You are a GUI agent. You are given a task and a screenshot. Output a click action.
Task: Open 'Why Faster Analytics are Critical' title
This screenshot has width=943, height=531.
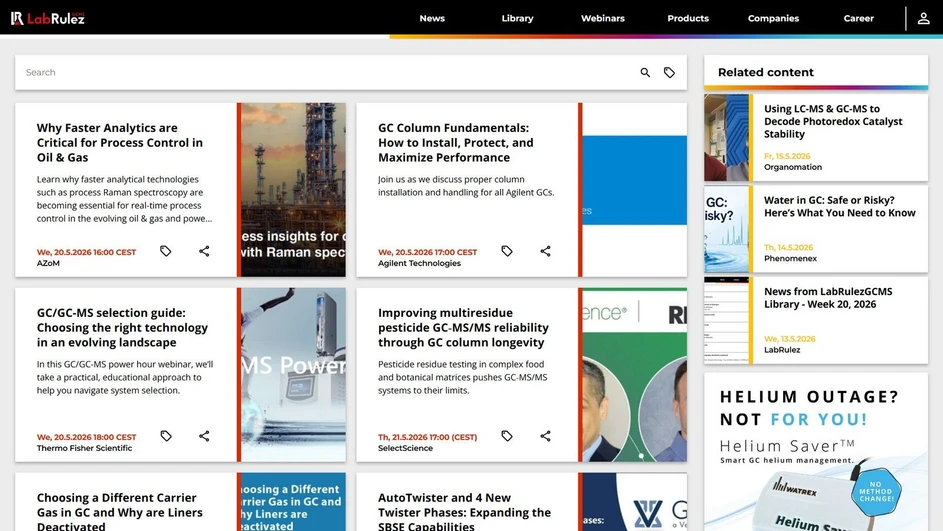(120, 143)
